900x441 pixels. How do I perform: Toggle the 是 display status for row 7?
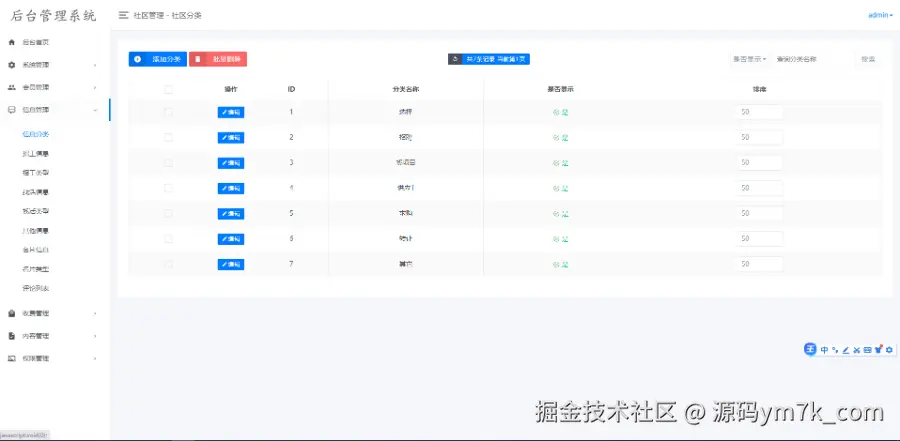click(x=560, y=265)
